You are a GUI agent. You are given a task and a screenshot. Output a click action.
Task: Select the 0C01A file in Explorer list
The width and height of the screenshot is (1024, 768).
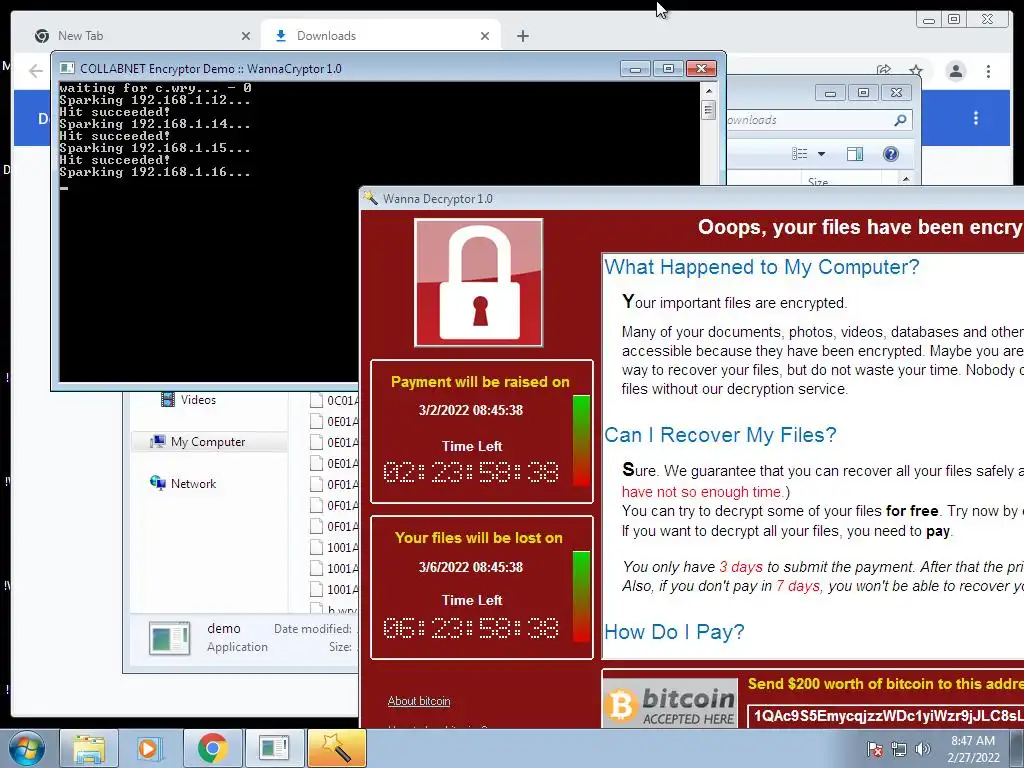[x=334, y=400]
